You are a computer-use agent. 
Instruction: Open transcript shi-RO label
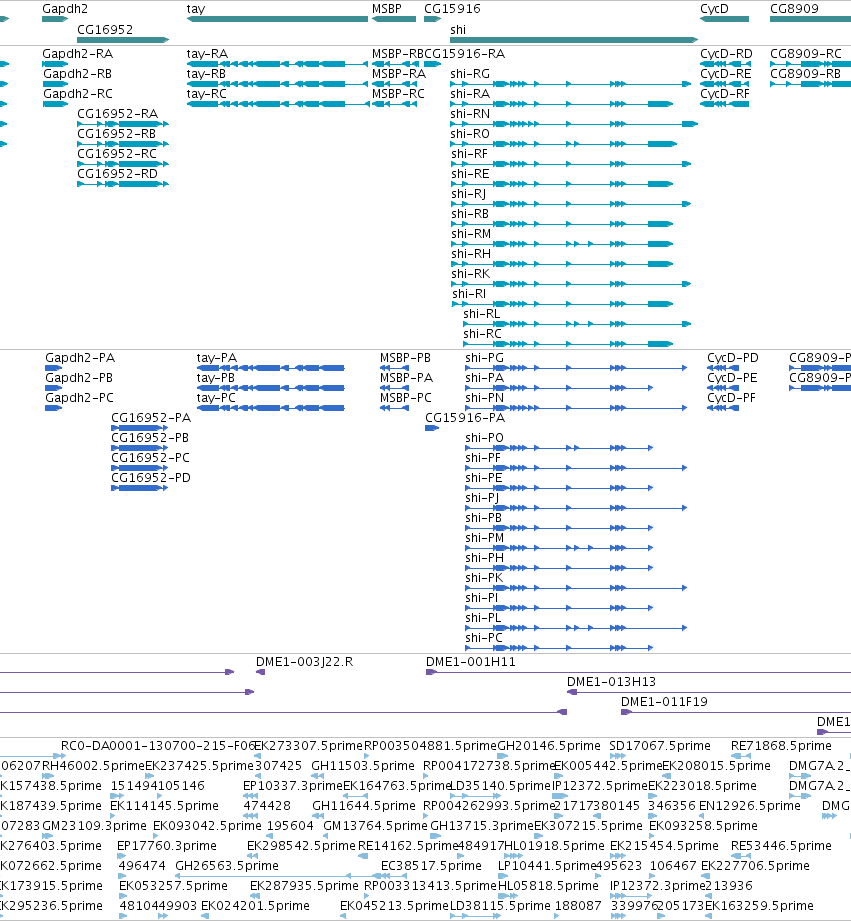click(470, 133)
